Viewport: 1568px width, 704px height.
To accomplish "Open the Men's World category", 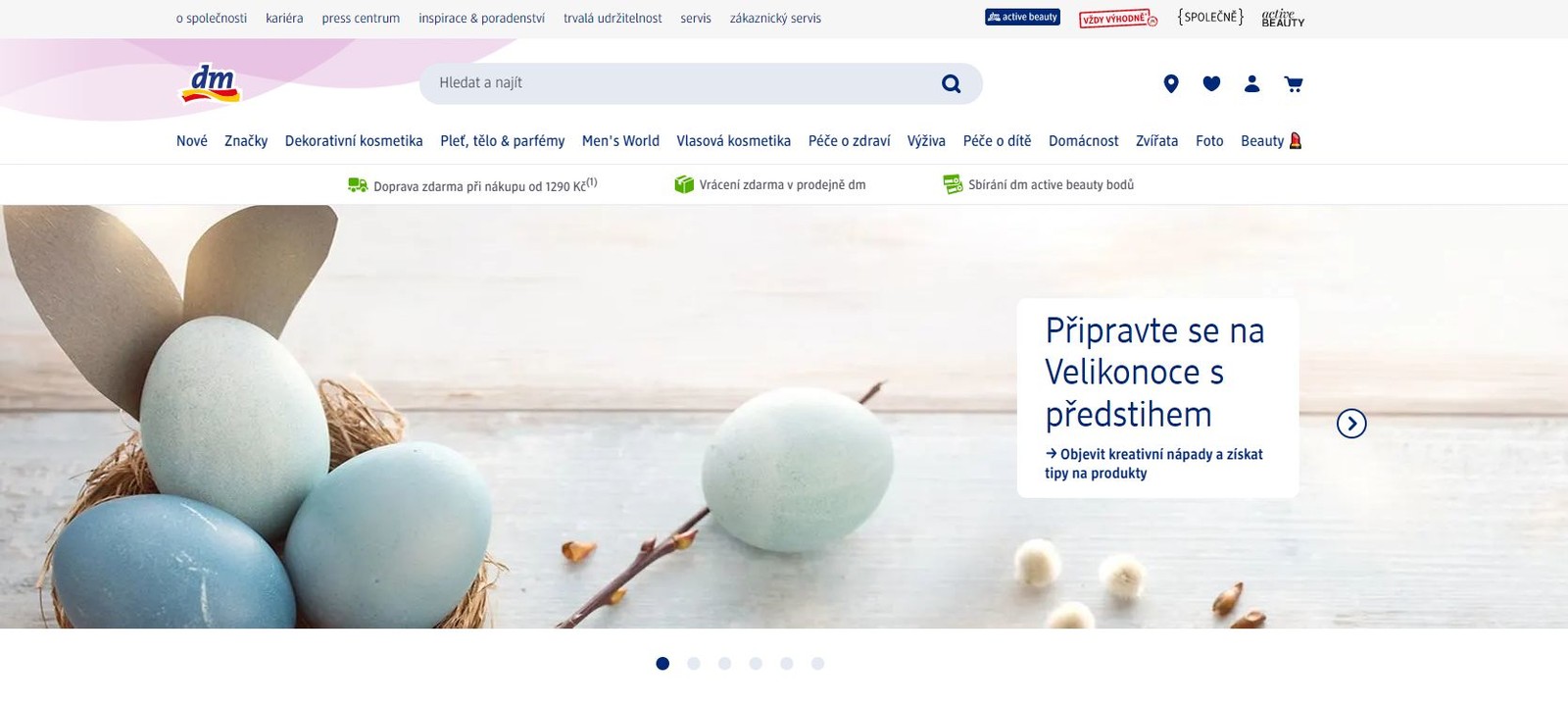I will [x=620, y=141].
